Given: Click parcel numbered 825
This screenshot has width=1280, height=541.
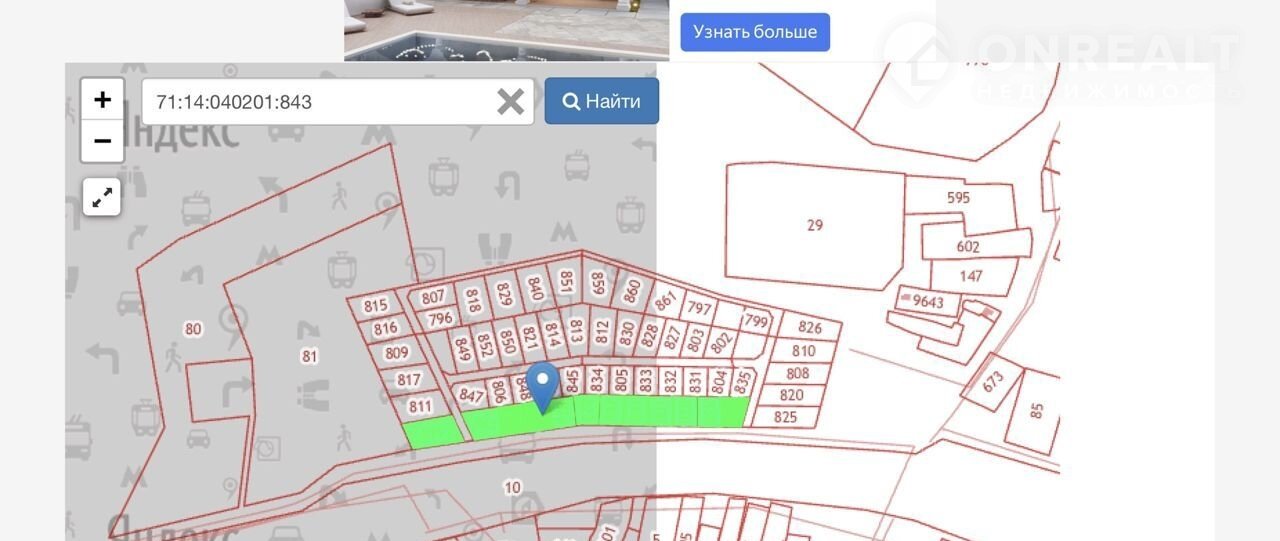Looking at the screenshot, I should 786,417.
